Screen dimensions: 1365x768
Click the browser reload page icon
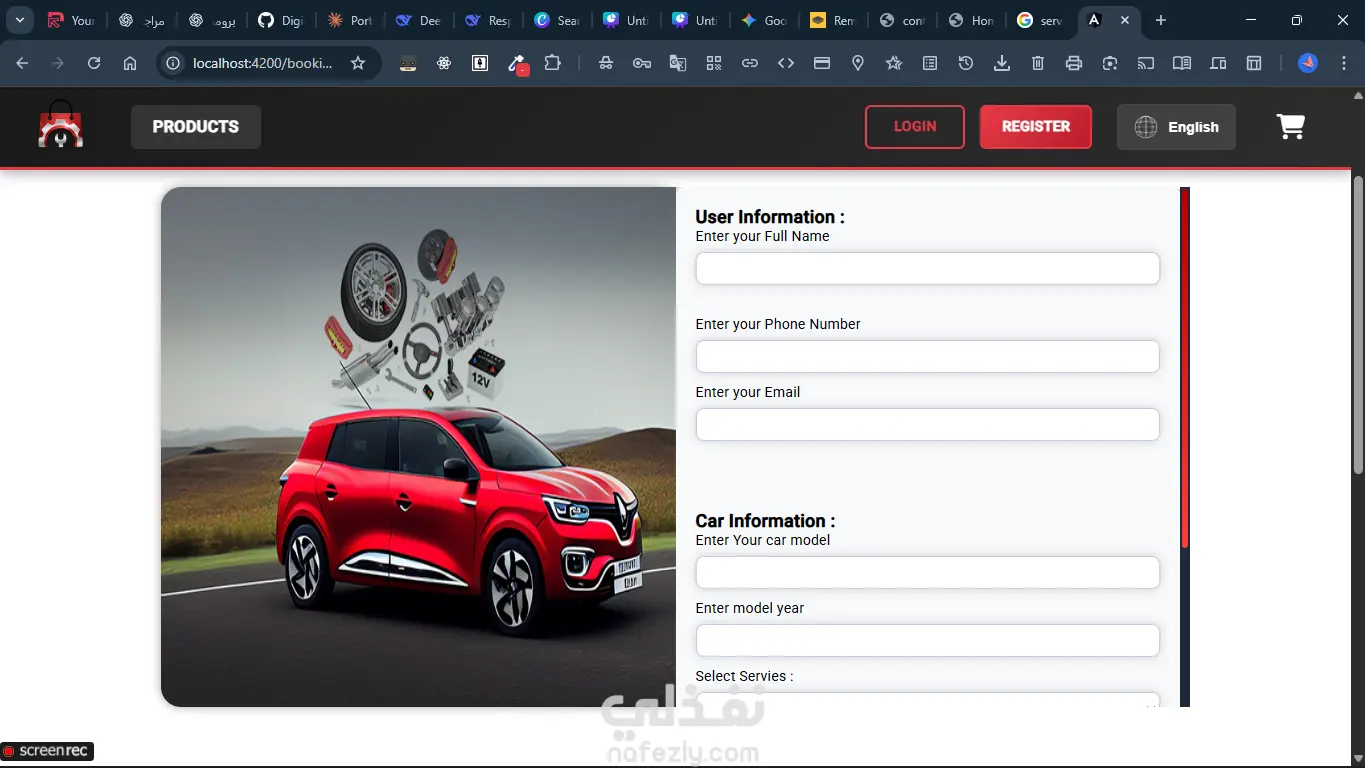point(94,63)
